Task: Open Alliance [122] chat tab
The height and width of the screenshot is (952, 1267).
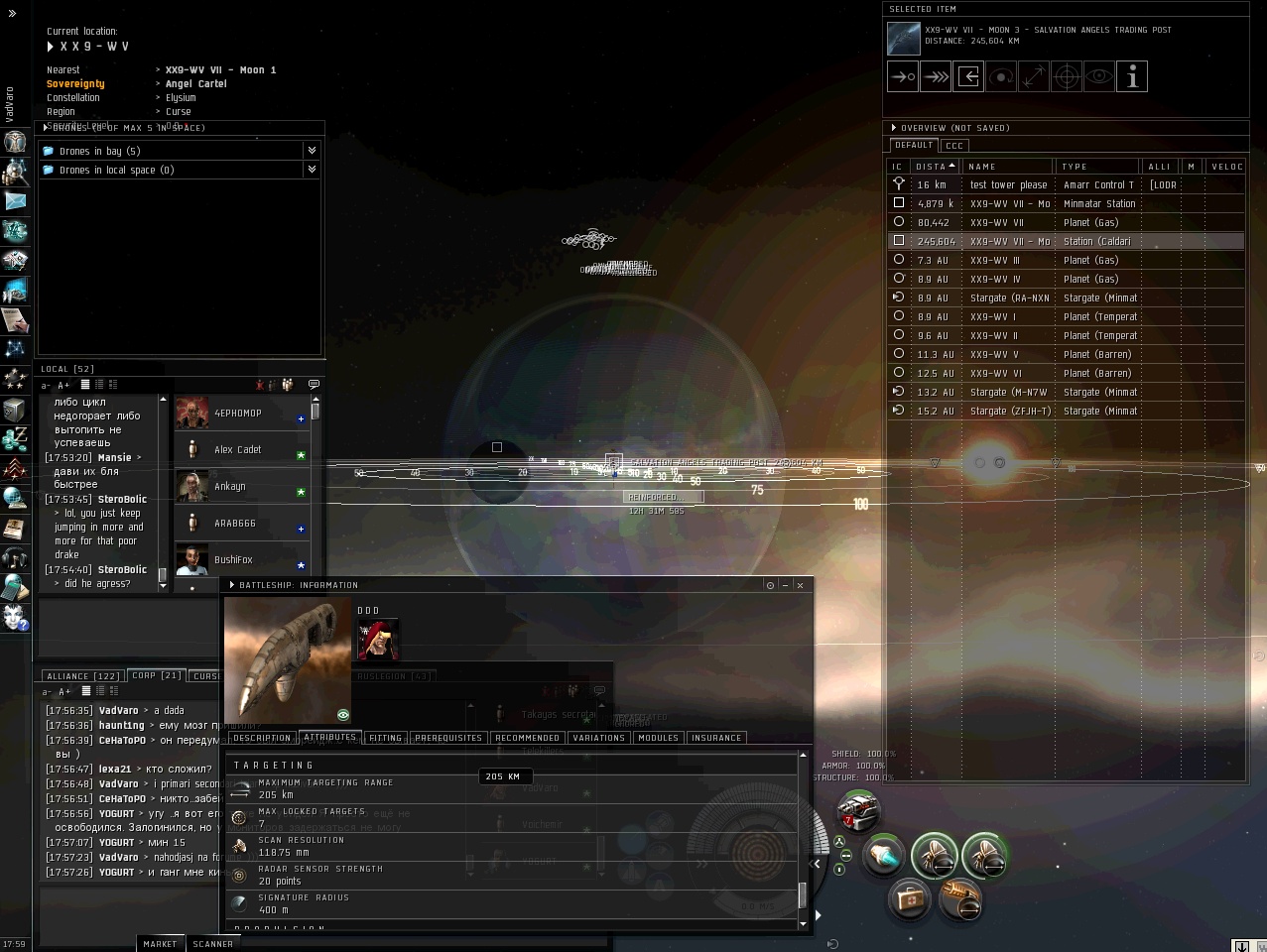Action: pyautogui.click(x=83, y=676)
